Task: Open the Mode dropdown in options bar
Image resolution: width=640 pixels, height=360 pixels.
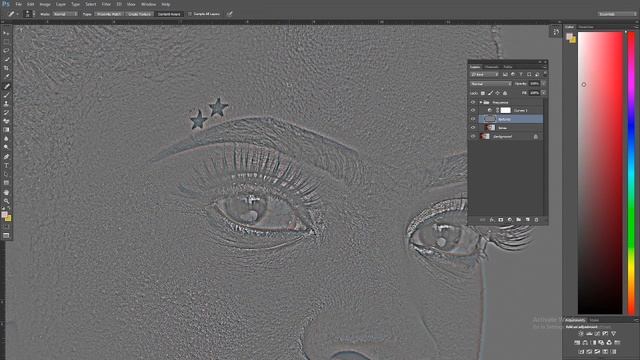Action: (x=64, y=14)
